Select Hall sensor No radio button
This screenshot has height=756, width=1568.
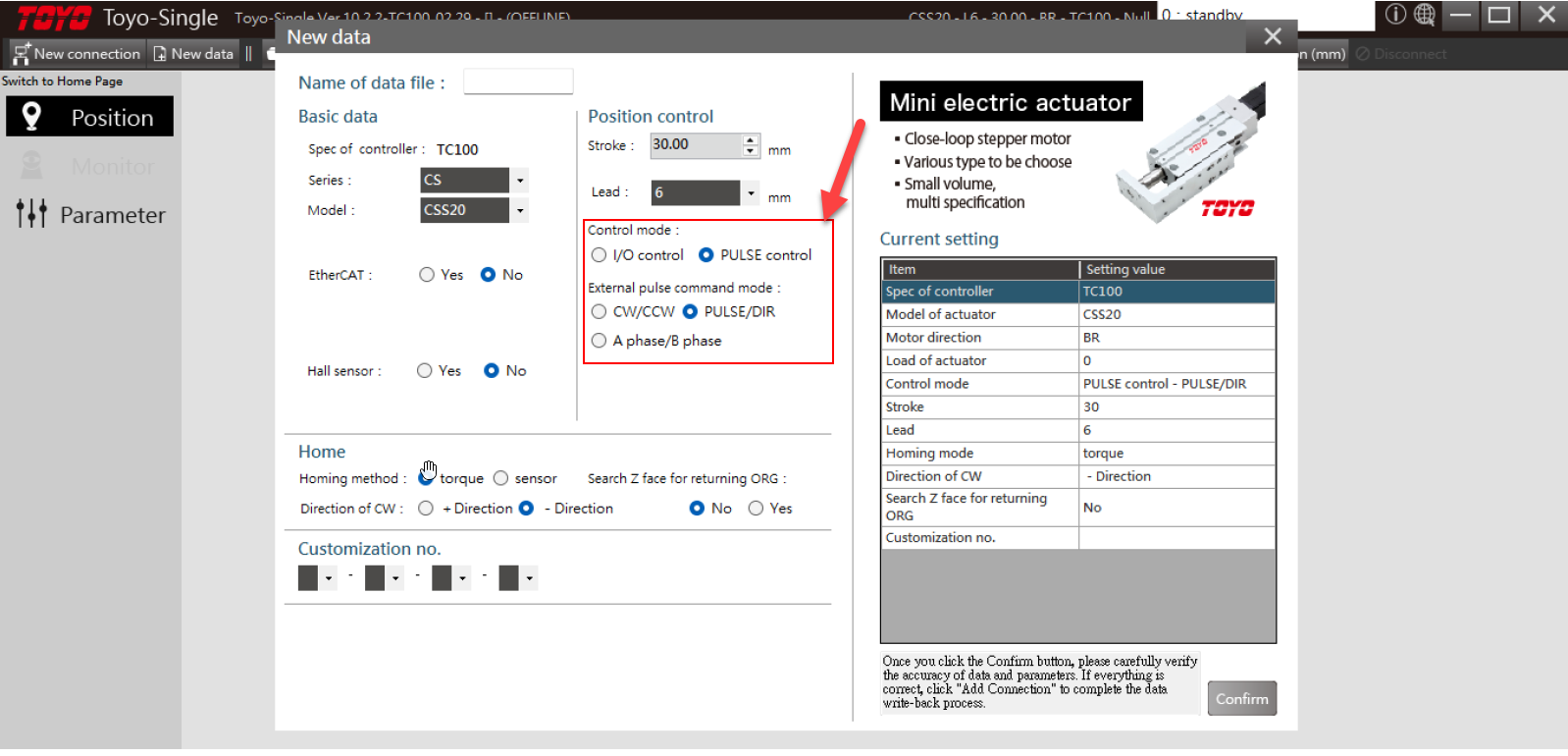(x=492, y=371)
